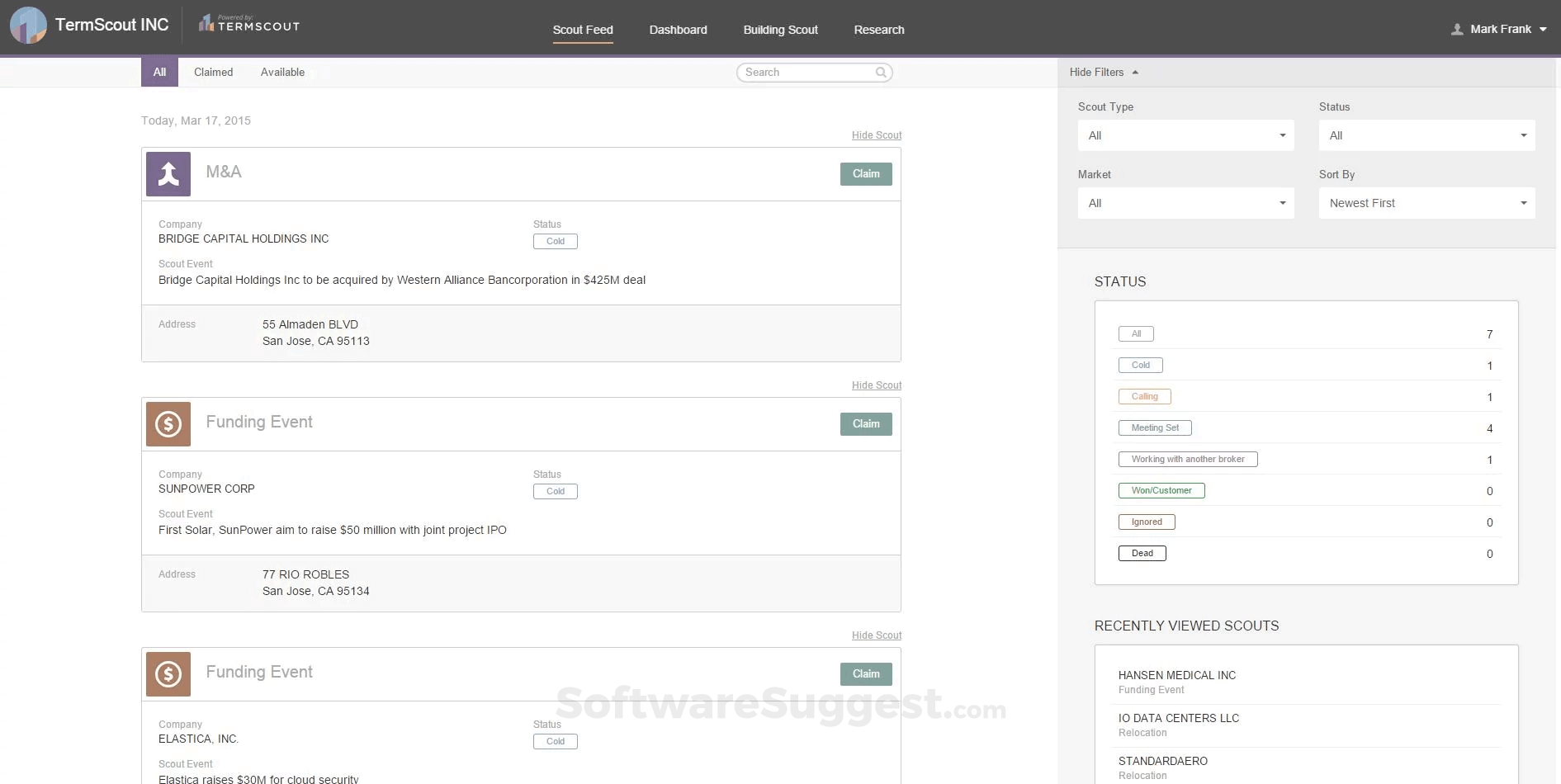
Task: Claim the SunPower Funding Event scout
Action: [x=866, y=424]
